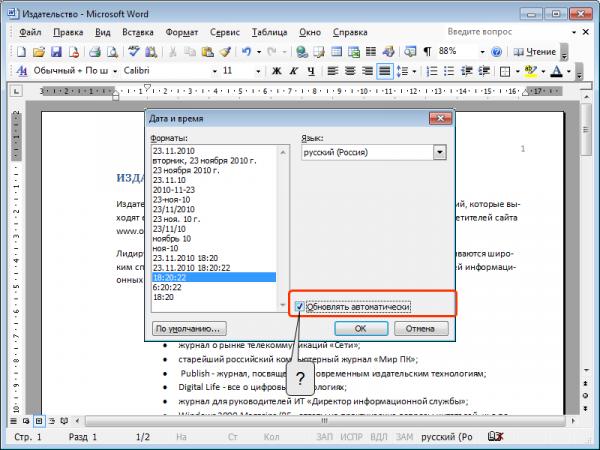The width and height of the screenshot is (600, 450).
Task: Toggle ИСПР track changes in status bar
Action: tap(351, 437)
